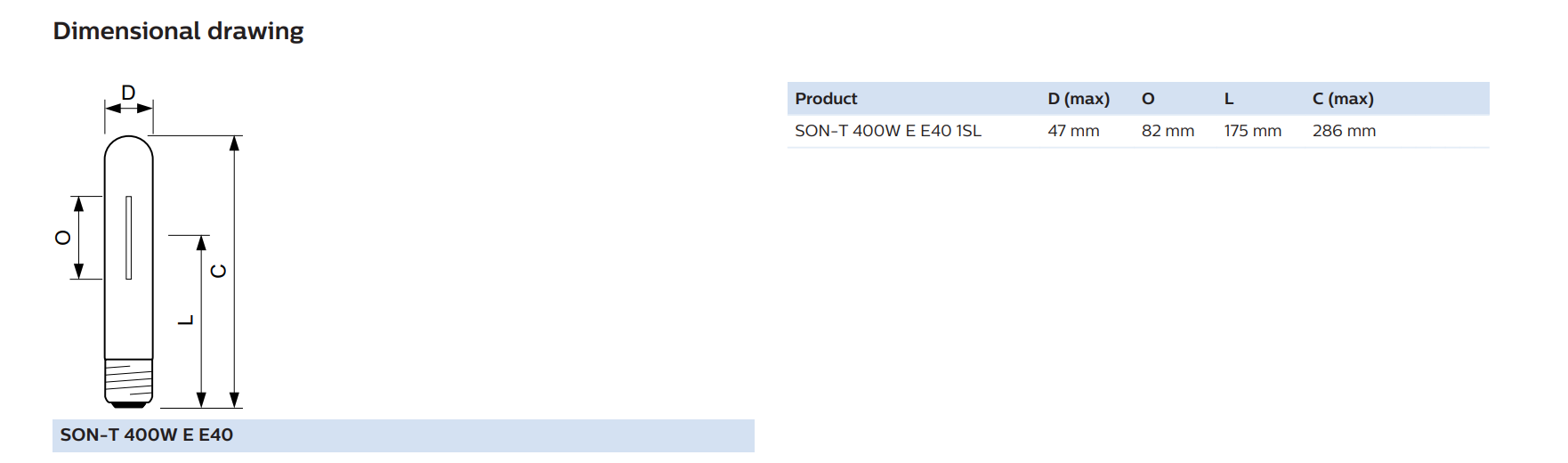Click the O column header in the table
Image resolution: width=1568 pixels, height=463 pixels.
click(1148, 99)
